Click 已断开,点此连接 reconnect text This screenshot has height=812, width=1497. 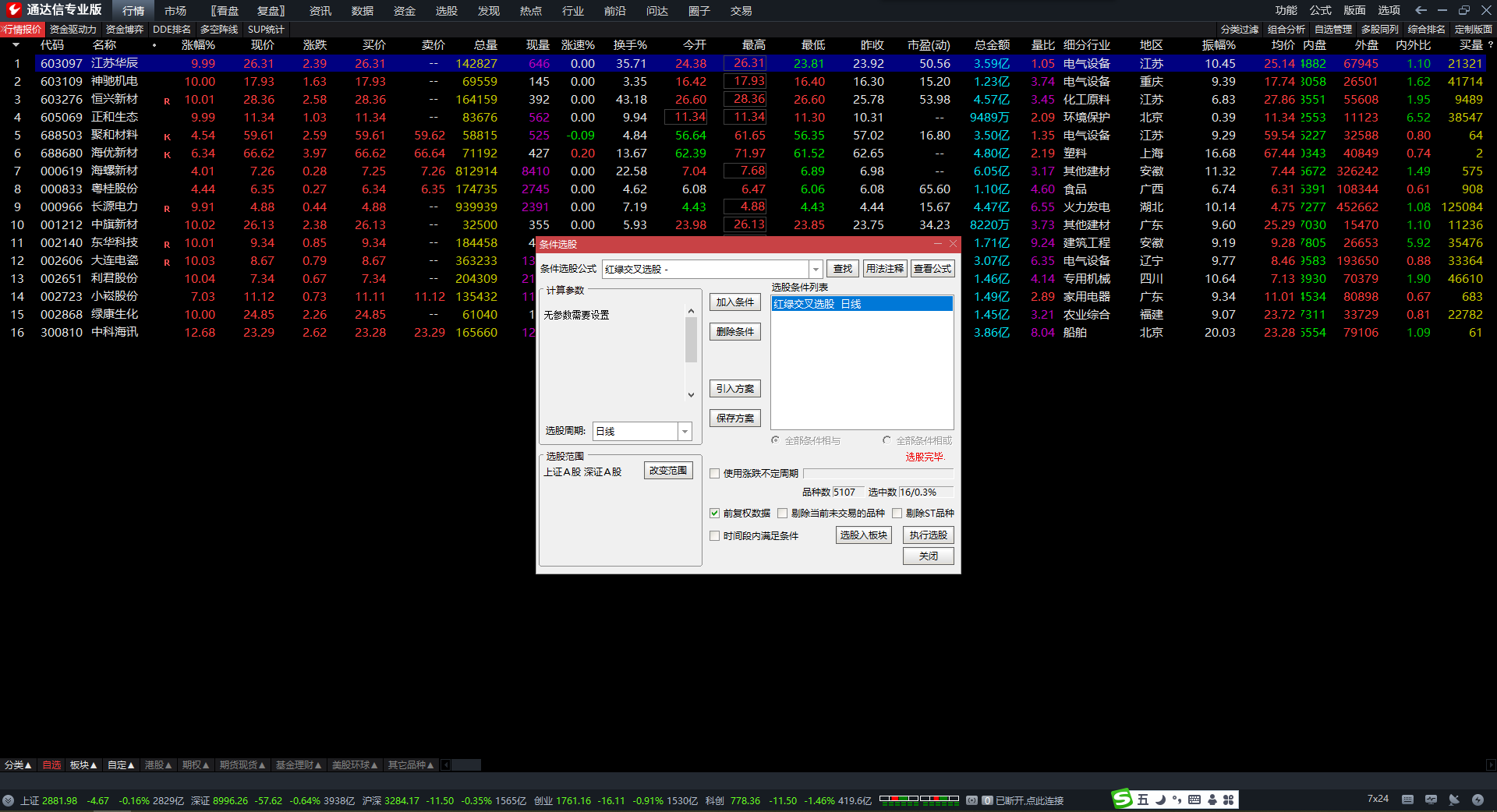[x=1029, y=800]
